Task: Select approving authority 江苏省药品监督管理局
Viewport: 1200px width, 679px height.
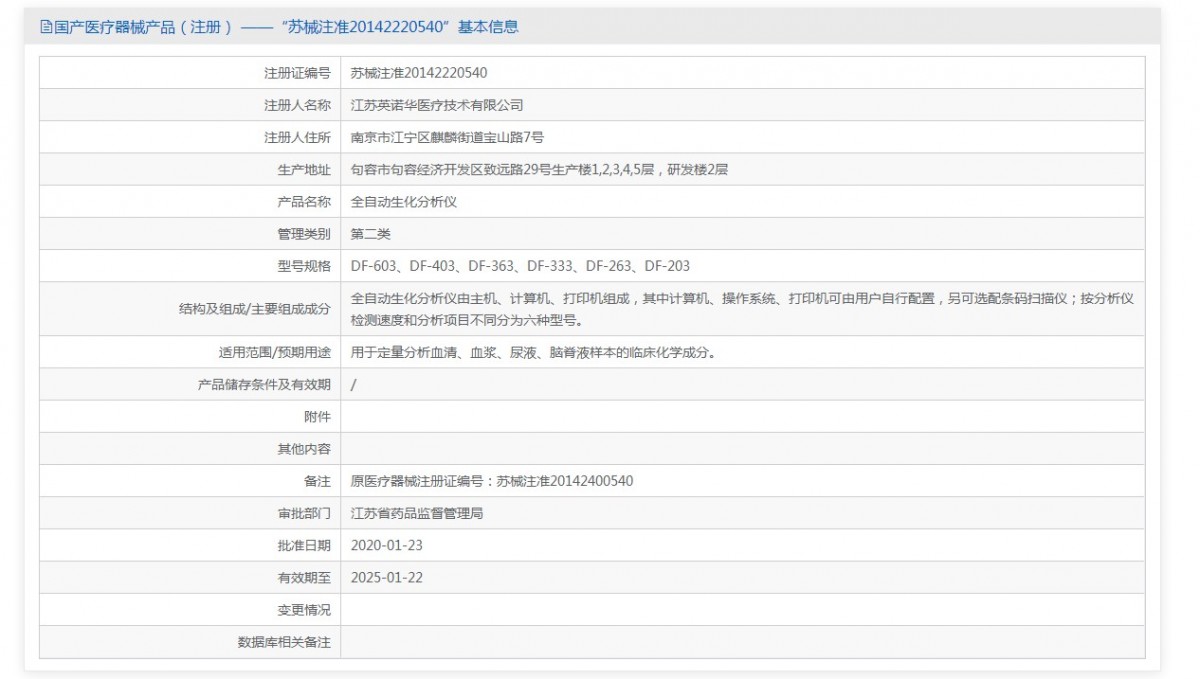Action: click(417, 514)
